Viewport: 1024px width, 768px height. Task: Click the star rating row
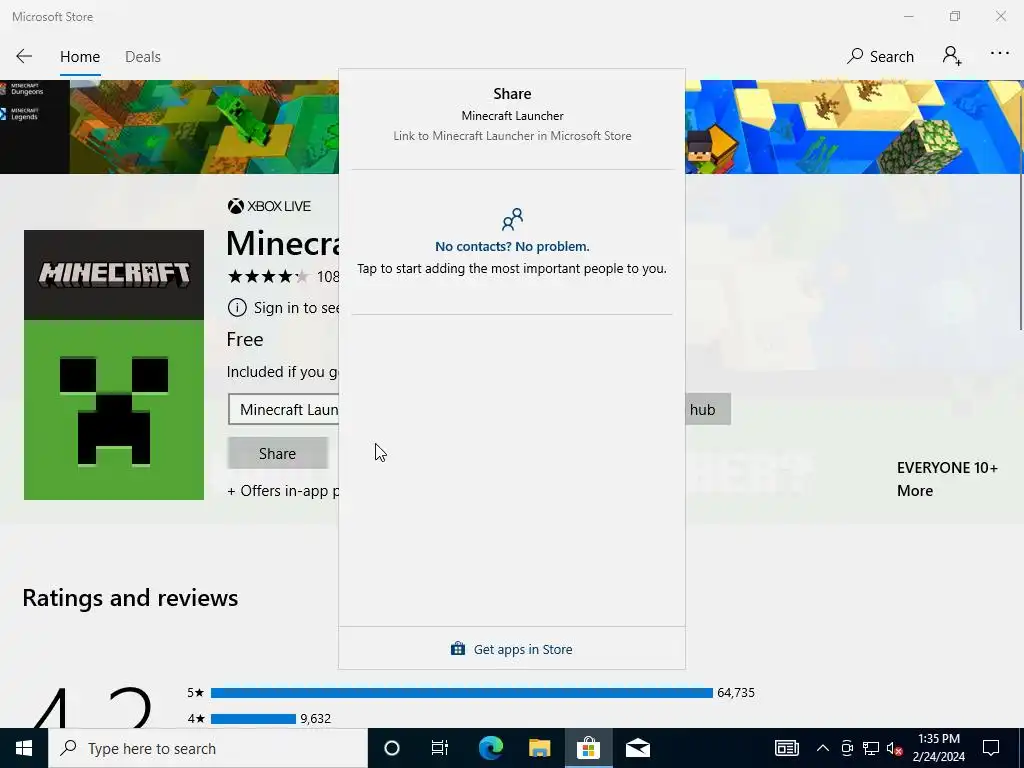coord(268,277)
